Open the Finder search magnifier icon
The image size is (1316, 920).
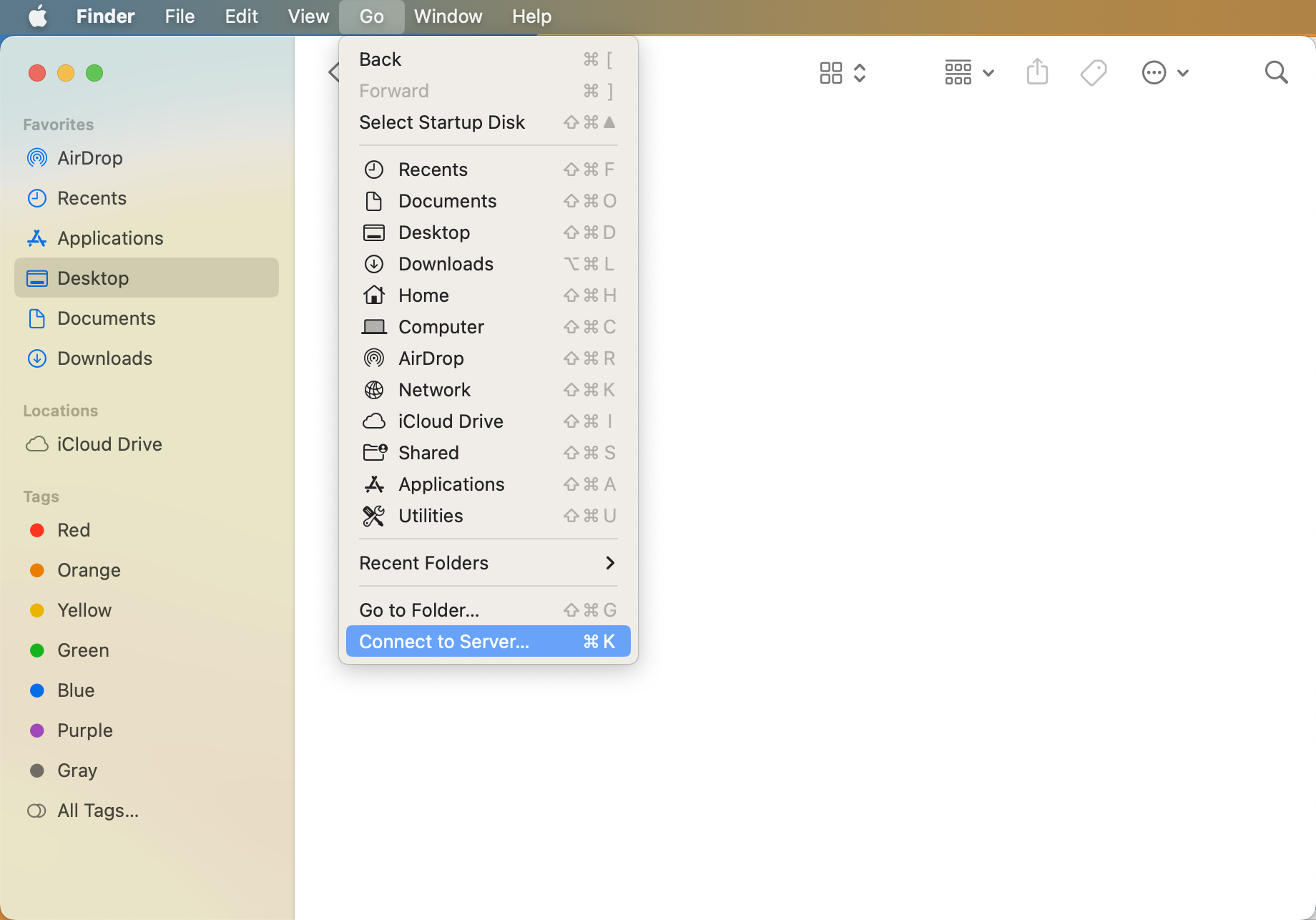pos(1276,72)
